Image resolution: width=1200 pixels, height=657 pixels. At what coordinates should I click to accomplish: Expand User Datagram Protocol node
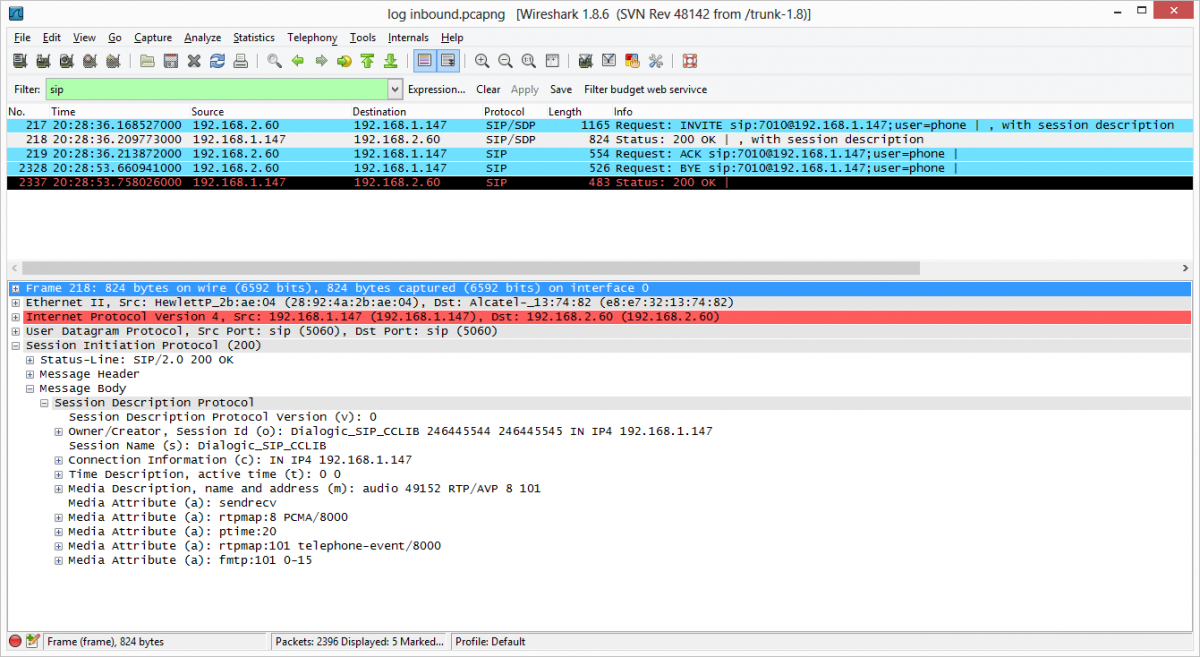(x=16, y=331)
